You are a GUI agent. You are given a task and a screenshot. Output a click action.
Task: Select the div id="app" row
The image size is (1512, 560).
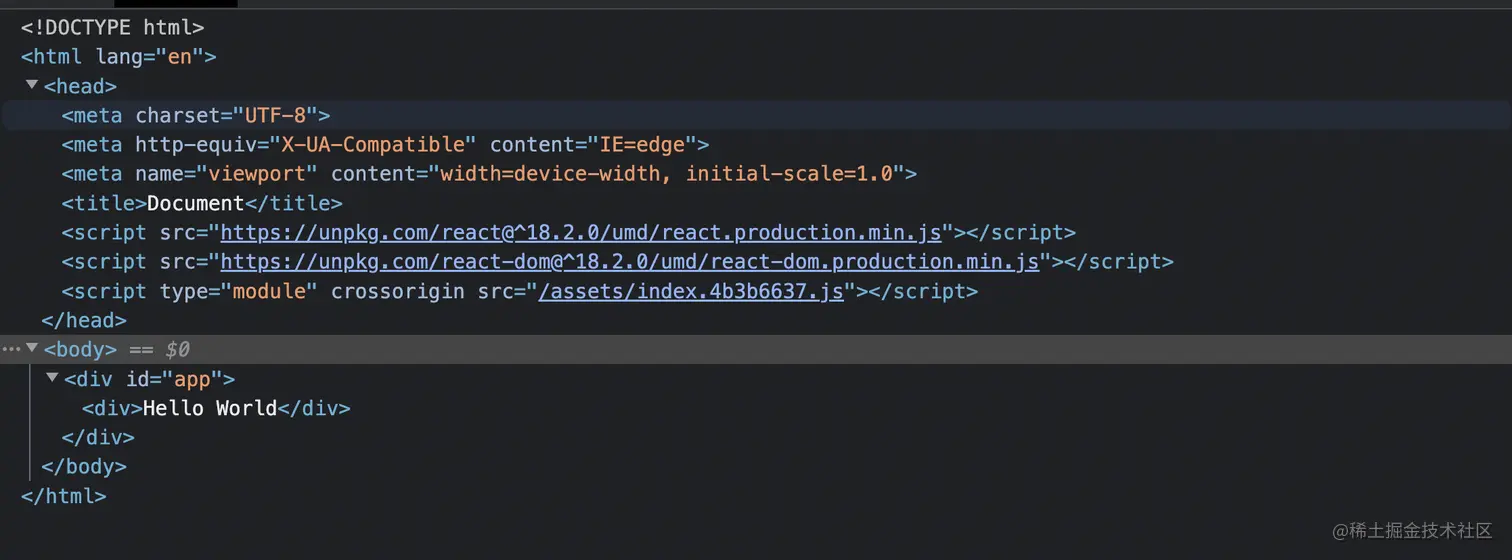[149, 379]
